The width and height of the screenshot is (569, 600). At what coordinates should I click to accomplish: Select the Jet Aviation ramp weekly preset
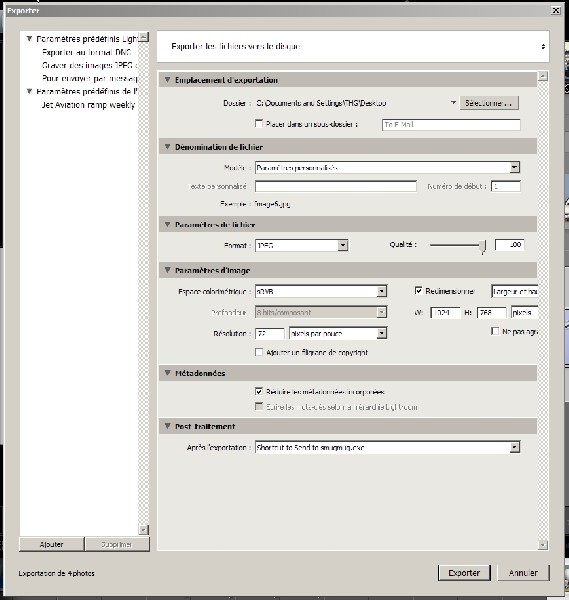[x=88, y=105]
